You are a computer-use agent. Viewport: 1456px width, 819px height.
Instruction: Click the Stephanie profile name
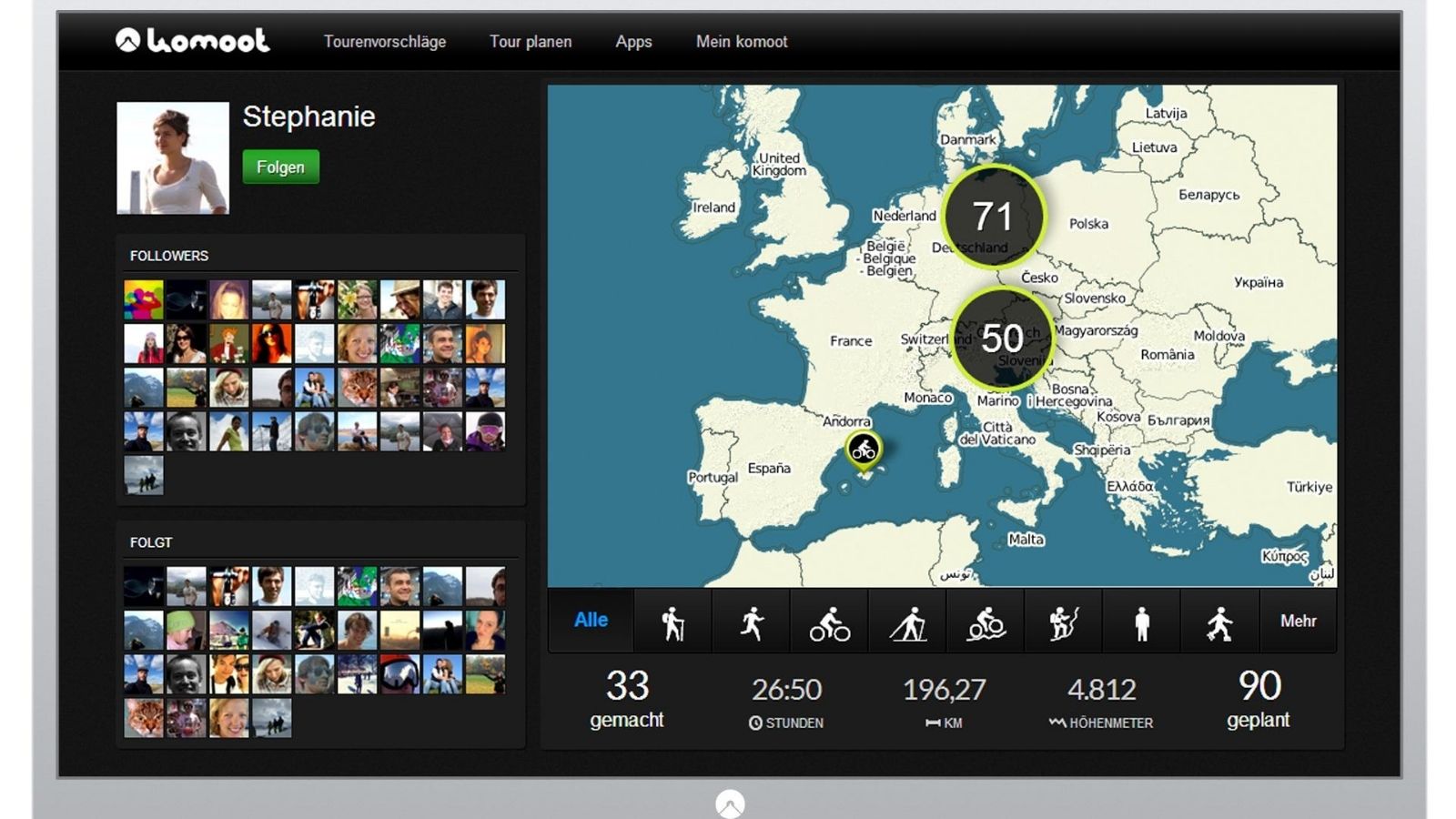click(x=308, y=116)
